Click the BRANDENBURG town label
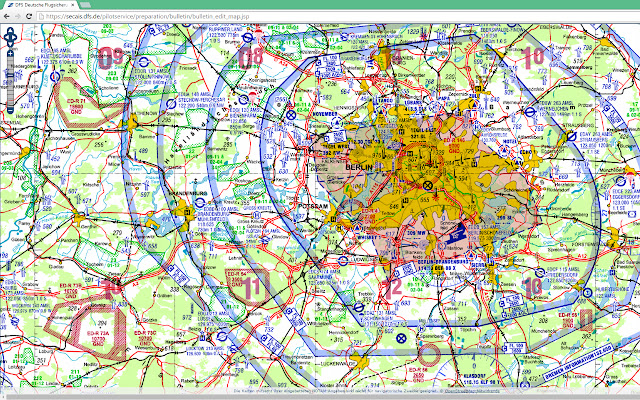This screenshot has height=400, width=640. pyautogui.click(x=189, y=193)
